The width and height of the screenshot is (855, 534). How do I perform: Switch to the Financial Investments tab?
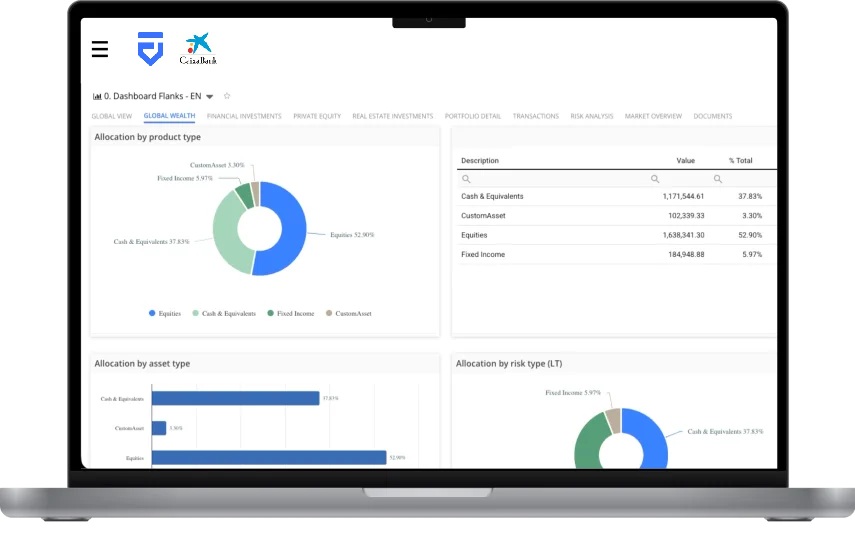pos(244,116)
